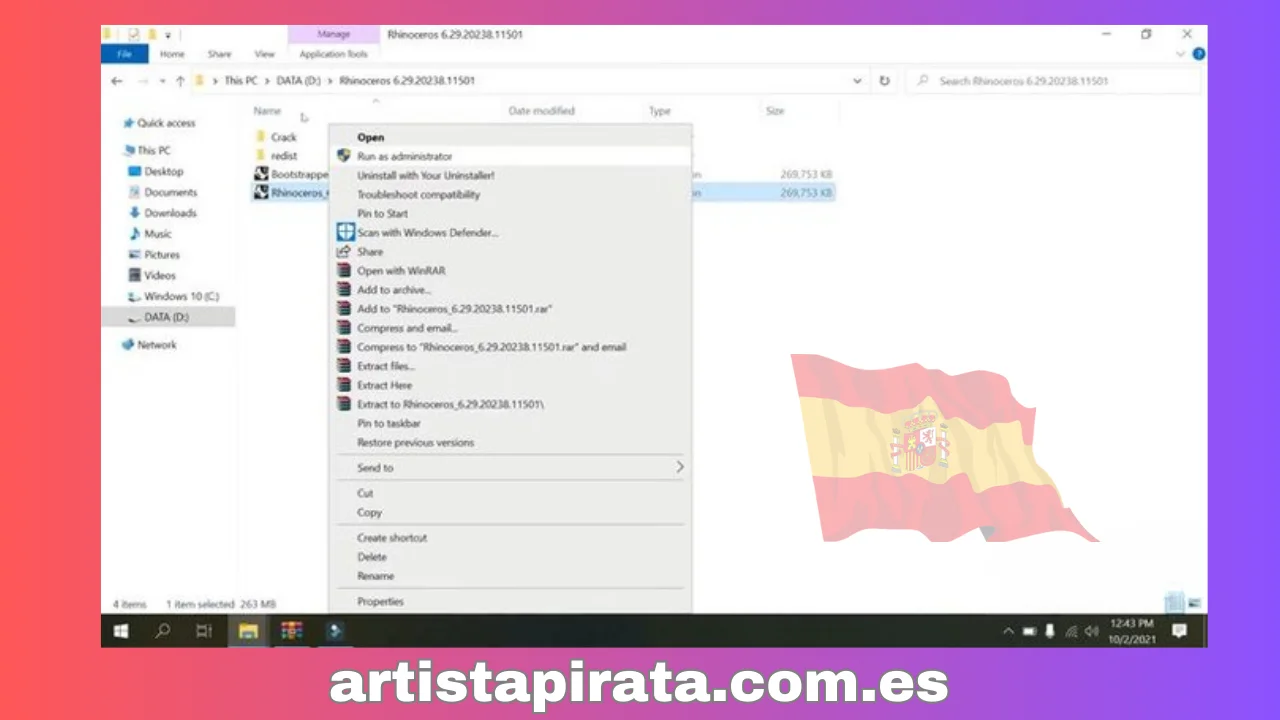Click the Crack folder icon
Screen dimensions: 1280x720
click(x=260, y=137)
